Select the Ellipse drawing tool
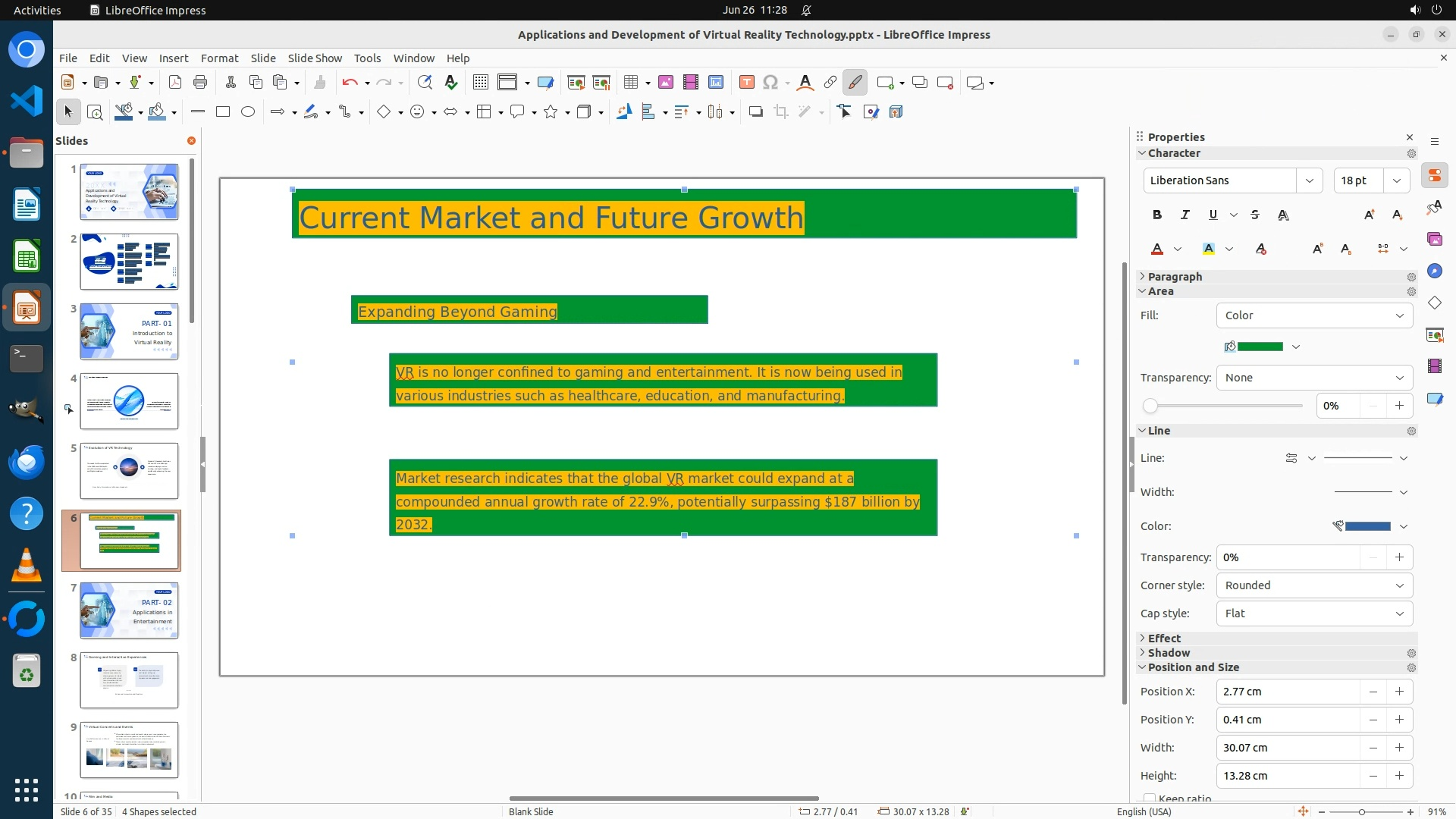The image size is (1456, 819). pyautogui.click(x=248, y=112)
